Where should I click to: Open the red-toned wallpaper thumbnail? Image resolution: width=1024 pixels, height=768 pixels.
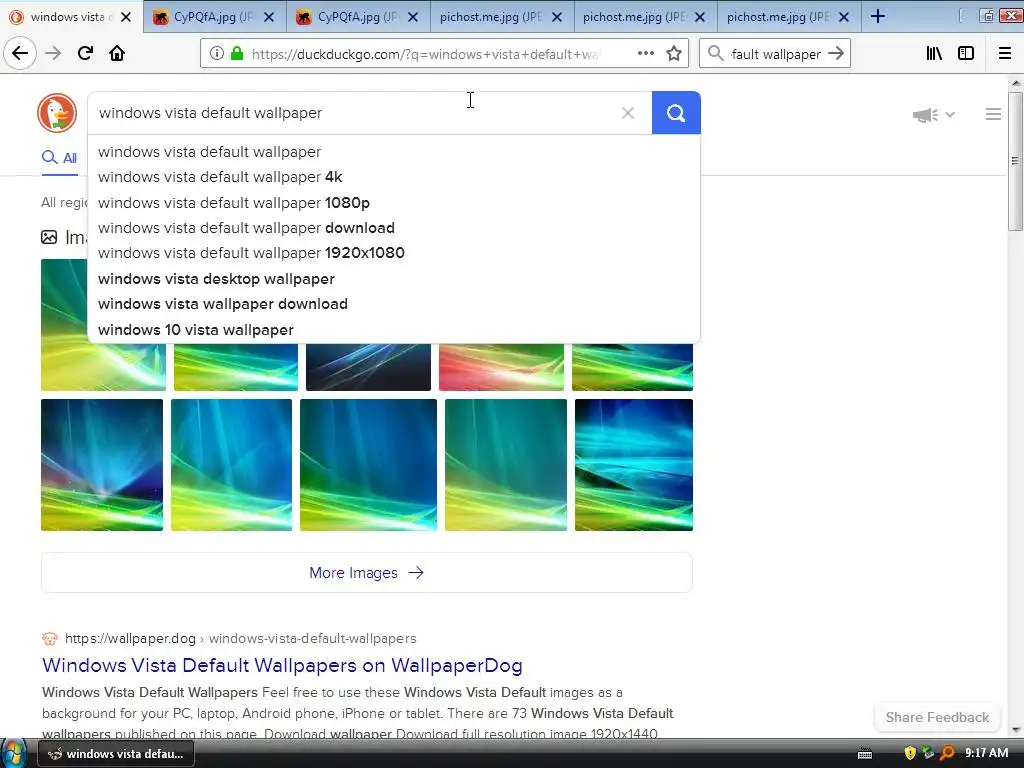click(x=501, y=367)
